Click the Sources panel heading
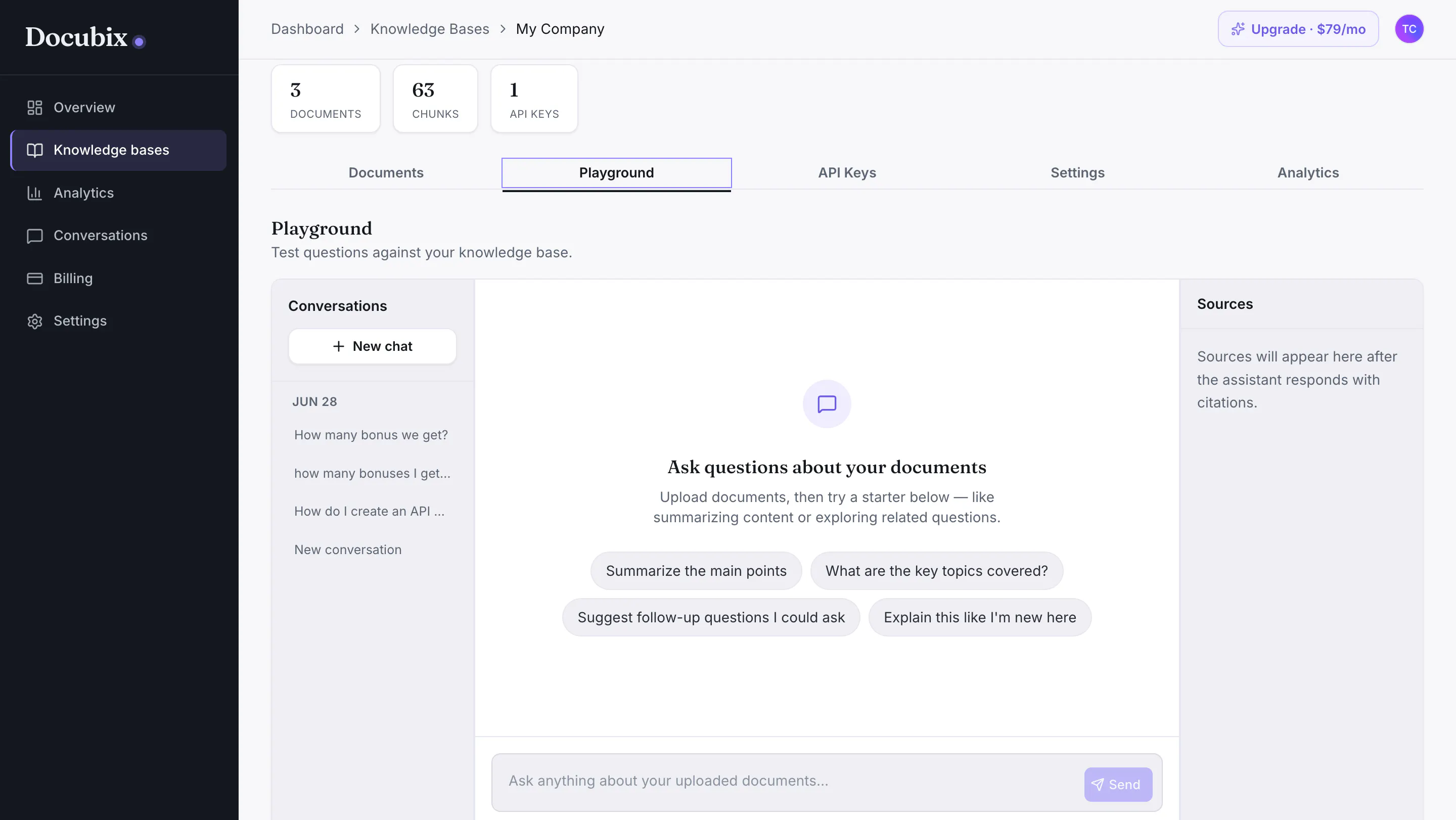Image resolution: width=1456 pixels, height=820 pixels. 1225,304
